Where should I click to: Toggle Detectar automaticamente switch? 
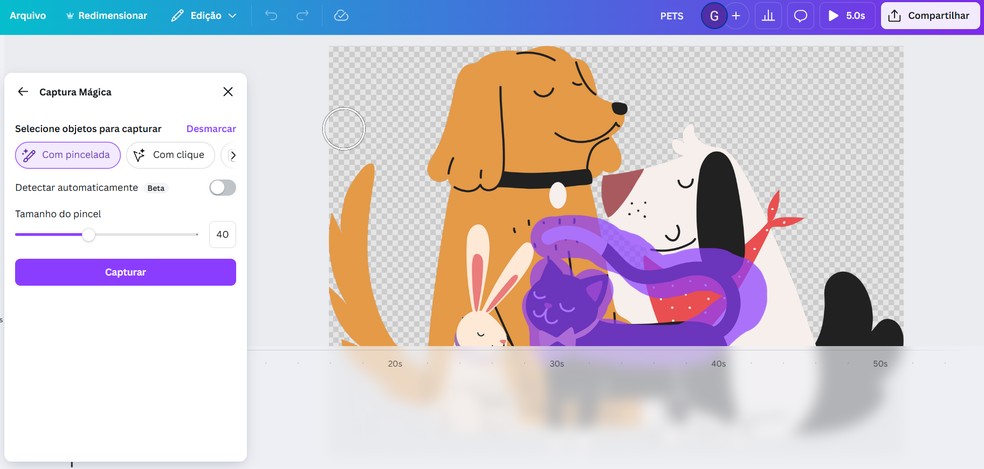click(x=222, y=188)
